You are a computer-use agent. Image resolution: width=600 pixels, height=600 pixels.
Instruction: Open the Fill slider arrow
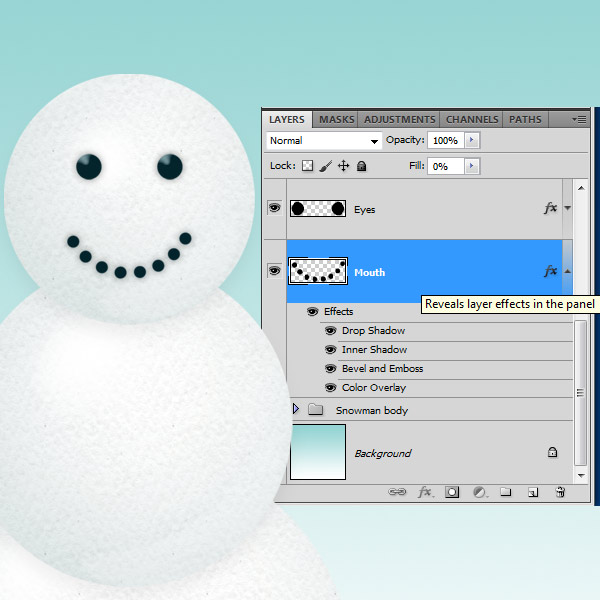click(x=472, y=166)
